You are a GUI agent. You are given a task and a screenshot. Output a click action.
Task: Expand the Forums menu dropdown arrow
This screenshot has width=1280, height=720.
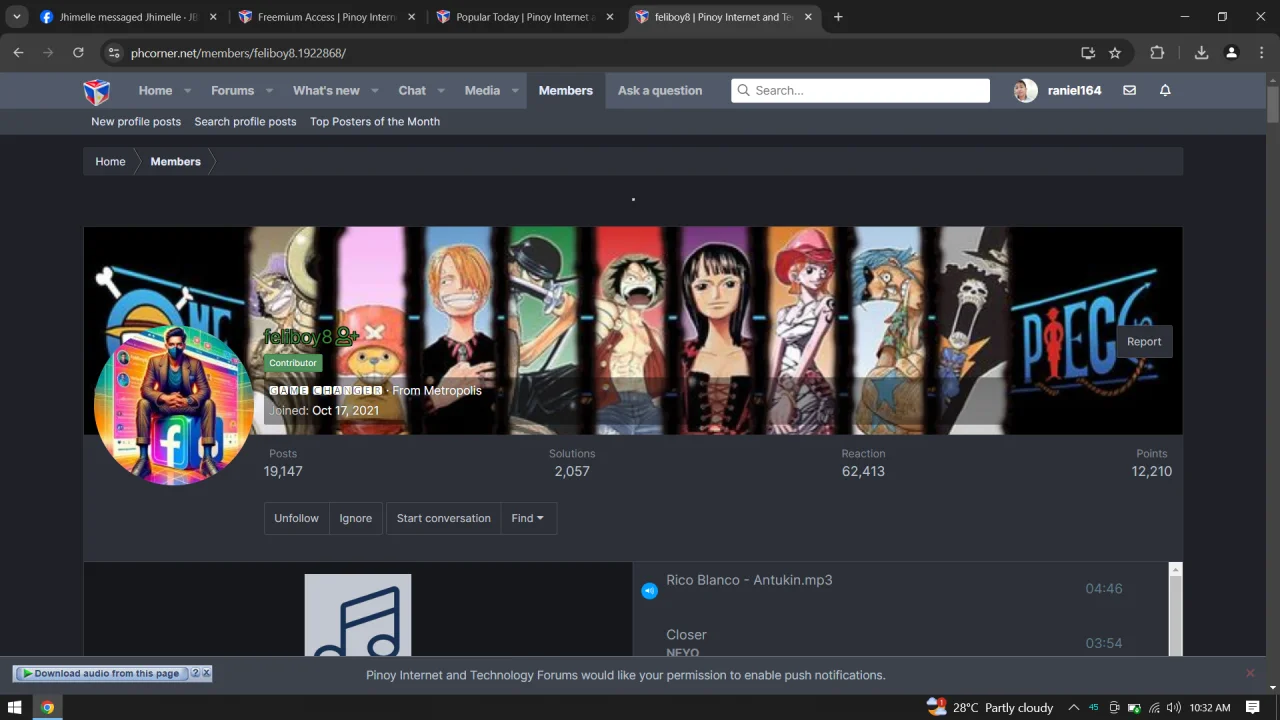tap(269, 91)
